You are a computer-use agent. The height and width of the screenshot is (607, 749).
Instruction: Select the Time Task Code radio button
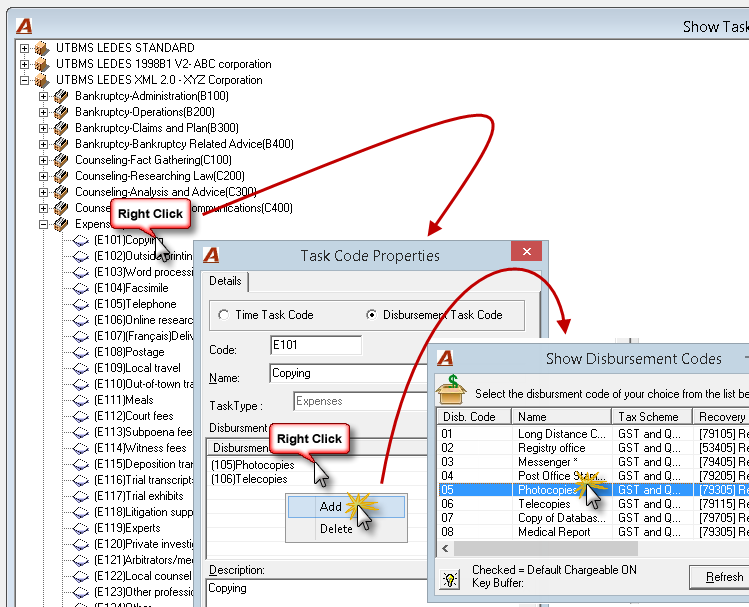pyautogui.click(x=224, y=315)
